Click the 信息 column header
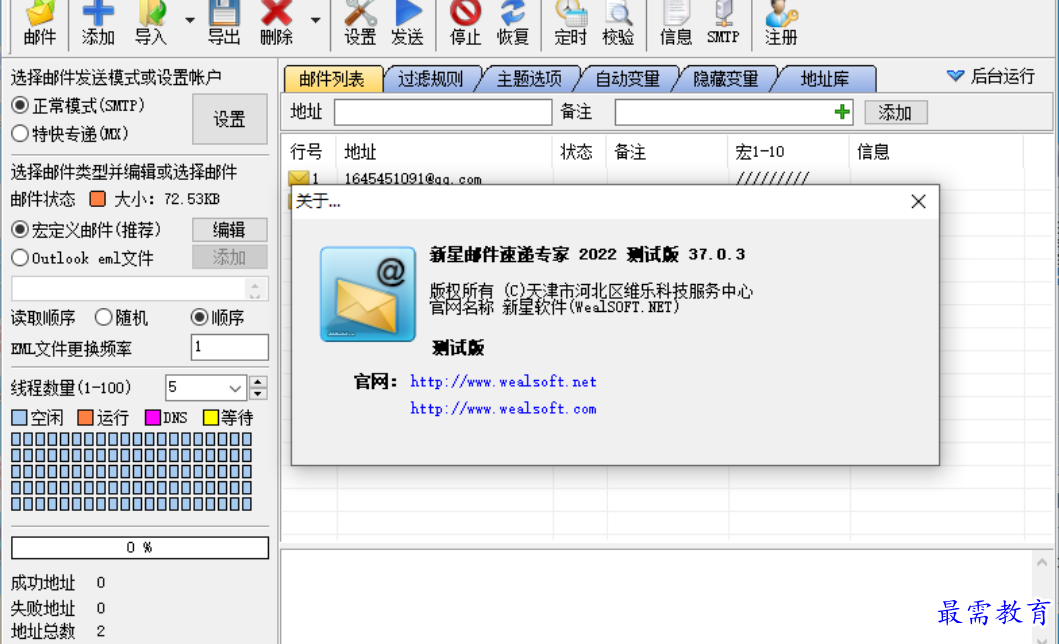Viewport: 1059px width, 644px height. click(x=936, y=152)
